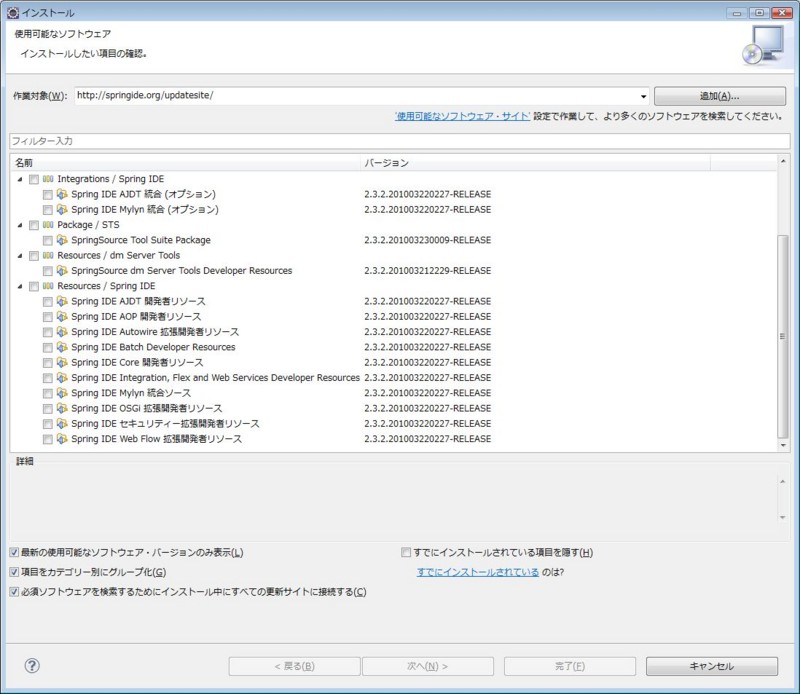Click feature icon of Spring IDE OSGi 拡張開発者リソース
The height and width of the screenshot is (694, 800).
tap(62, 409)
